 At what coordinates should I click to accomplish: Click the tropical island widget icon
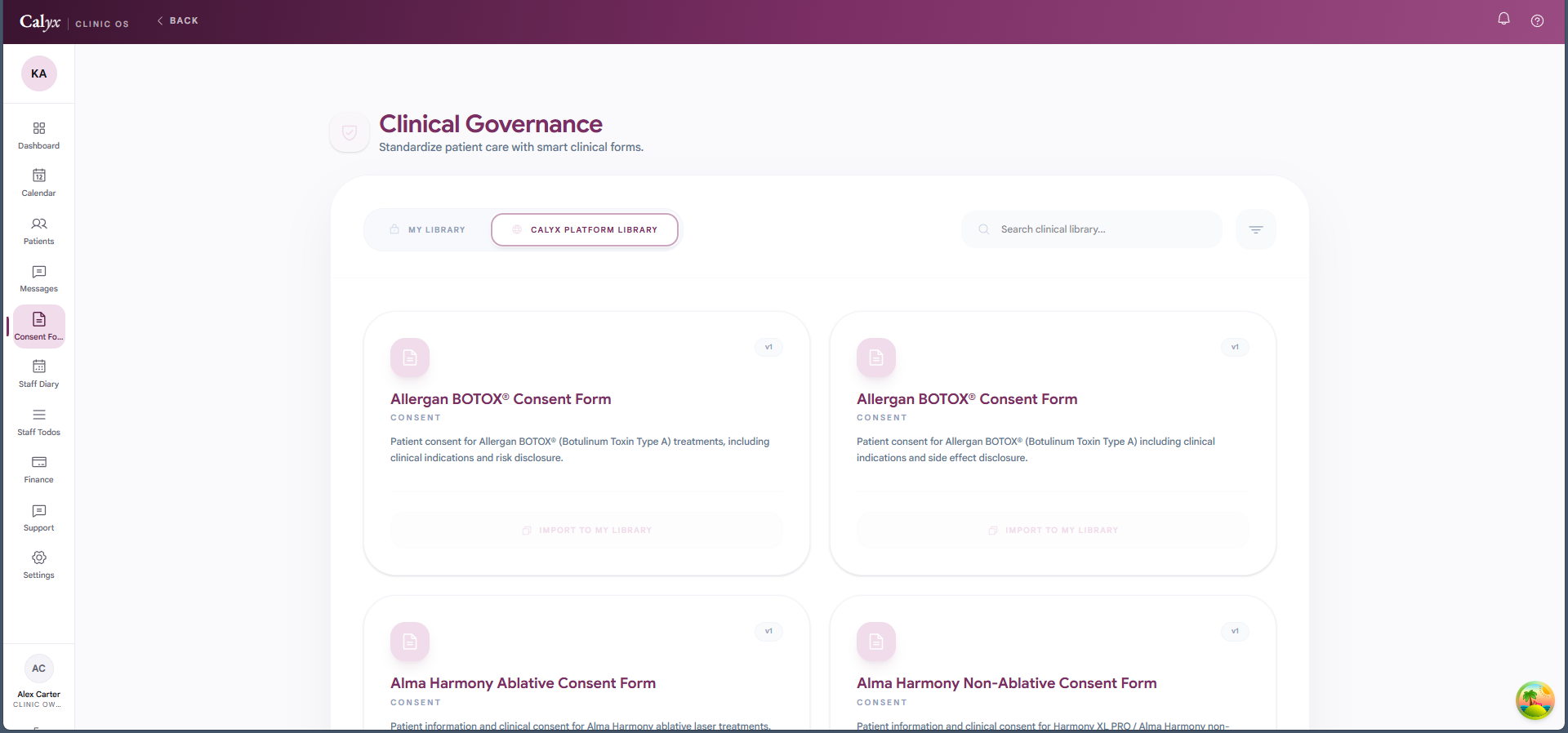(1535, 700)
